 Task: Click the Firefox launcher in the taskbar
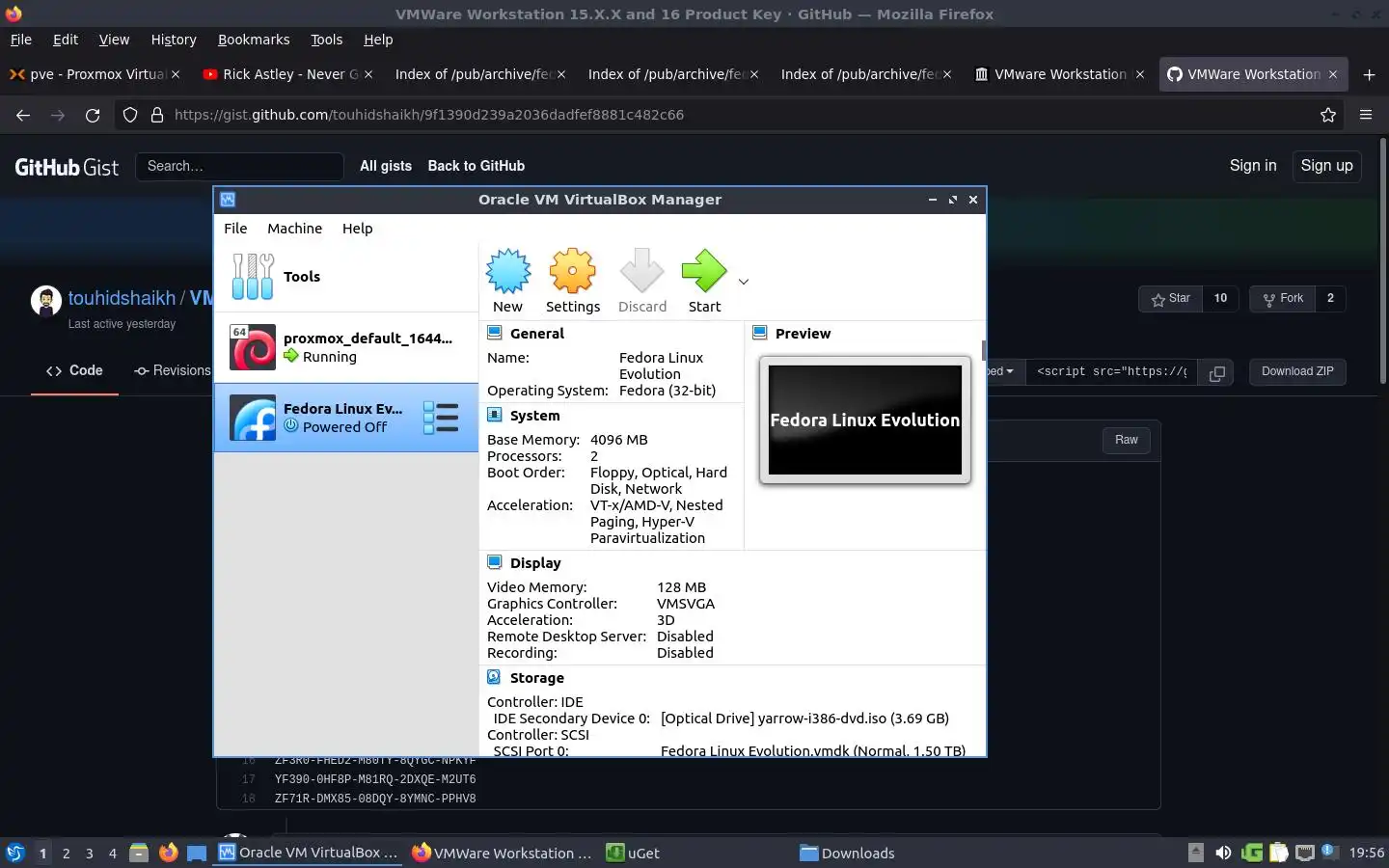tap(169, 853)
